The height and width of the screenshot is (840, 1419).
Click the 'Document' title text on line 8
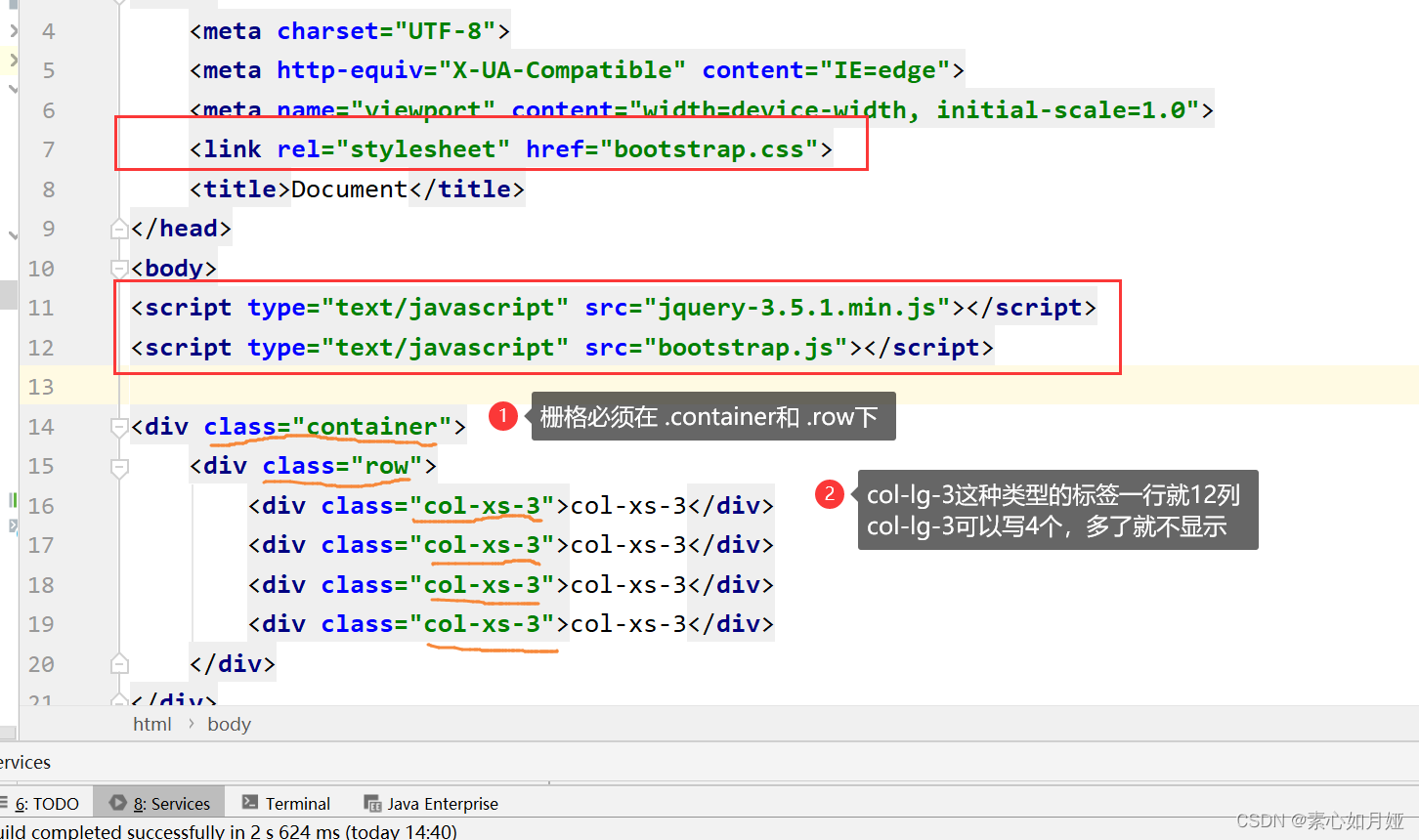point(349,189)
